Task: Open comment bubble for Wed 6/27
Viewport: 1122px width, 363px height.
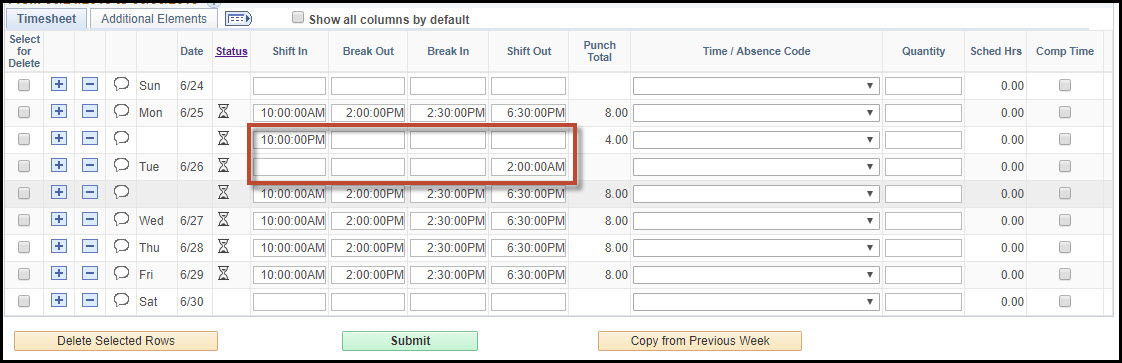Action: point(121,219)
